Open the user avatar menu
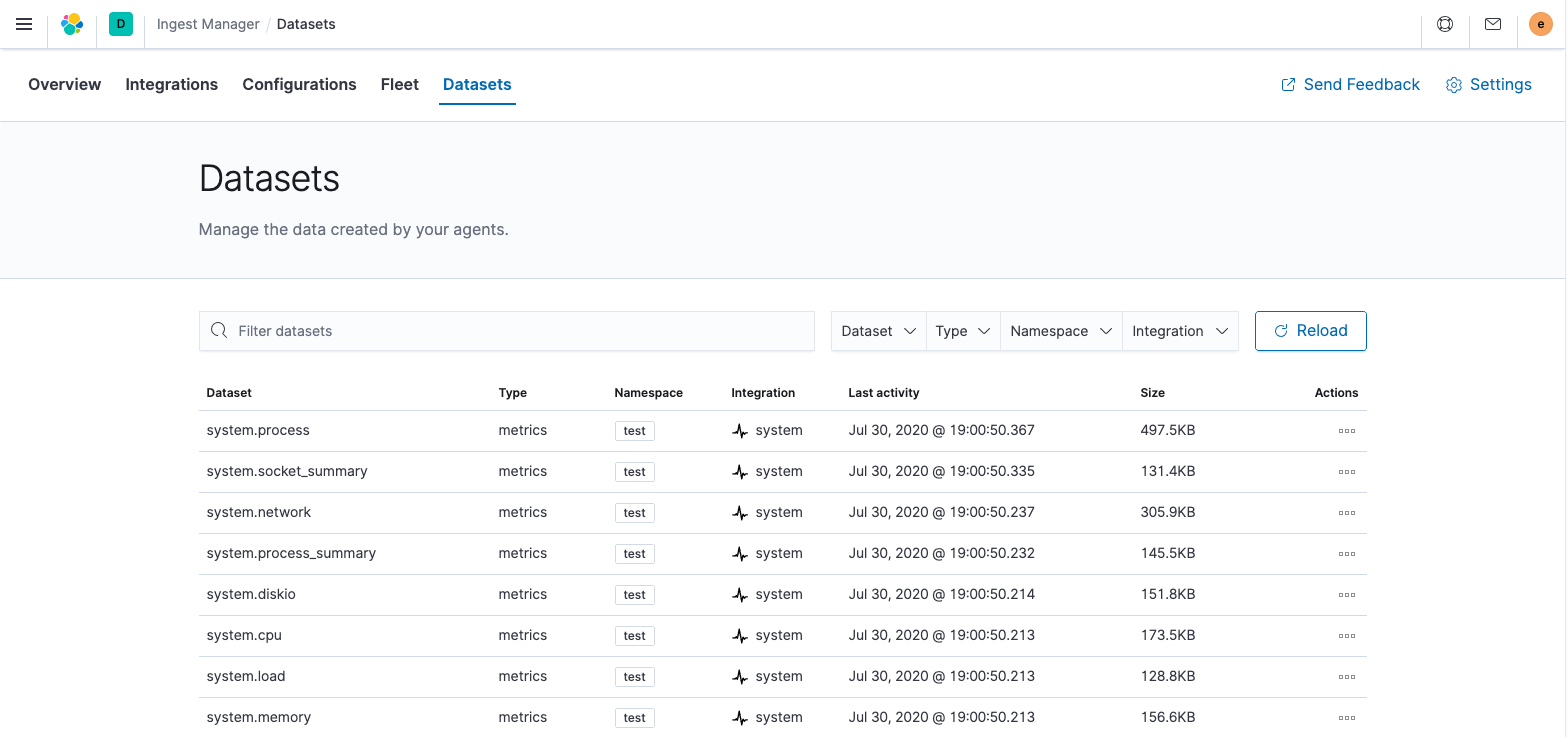 (1541, 24)
